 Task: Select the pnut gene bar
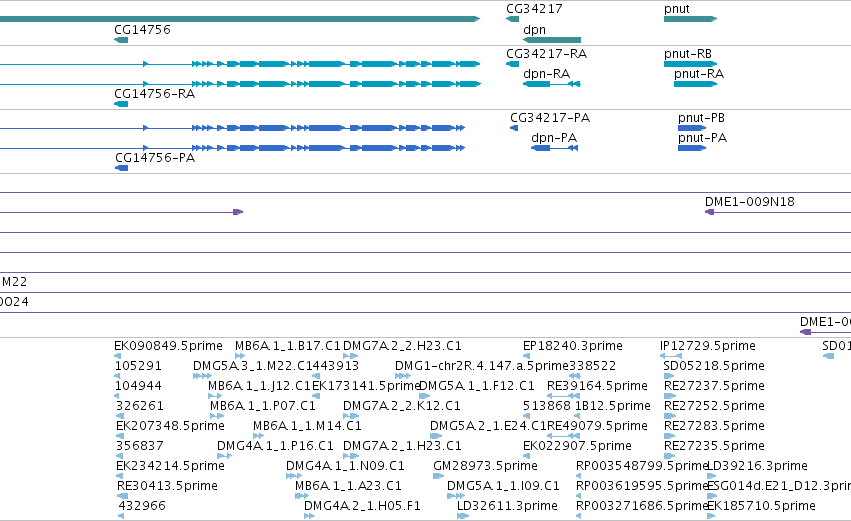(x=690, y=19)
